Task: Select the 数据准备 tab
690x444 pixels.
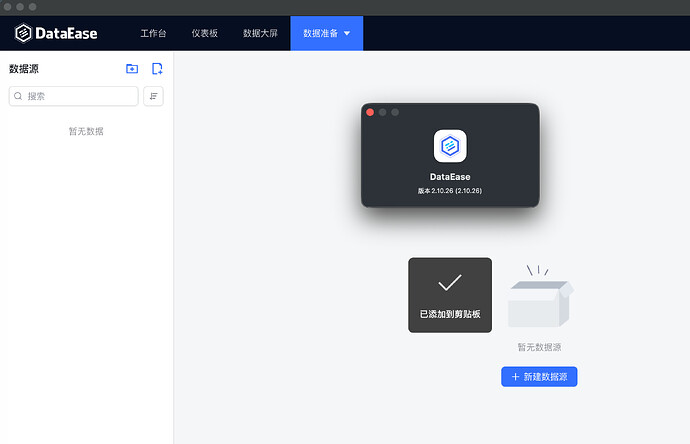Action: 327,33
